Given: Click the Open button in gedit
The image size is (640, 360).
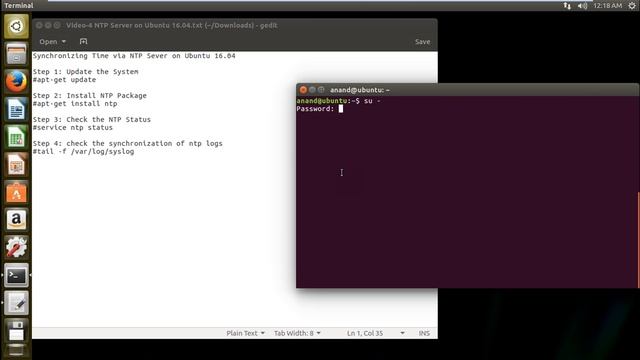Looking at the screenshot, I should pos(48,42).
